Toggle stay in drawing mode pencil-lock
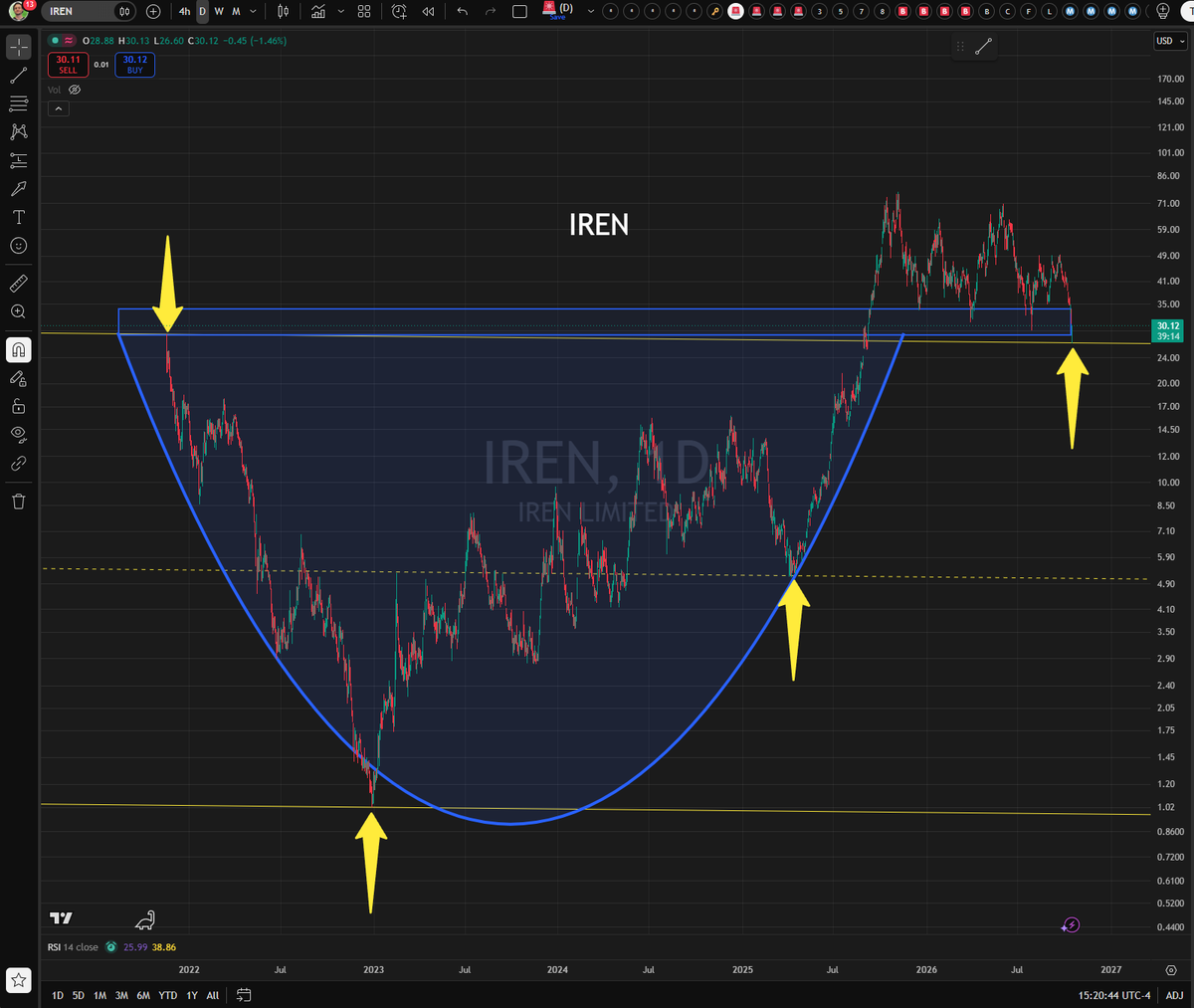1194x1008 pixels. click(19, 378)
